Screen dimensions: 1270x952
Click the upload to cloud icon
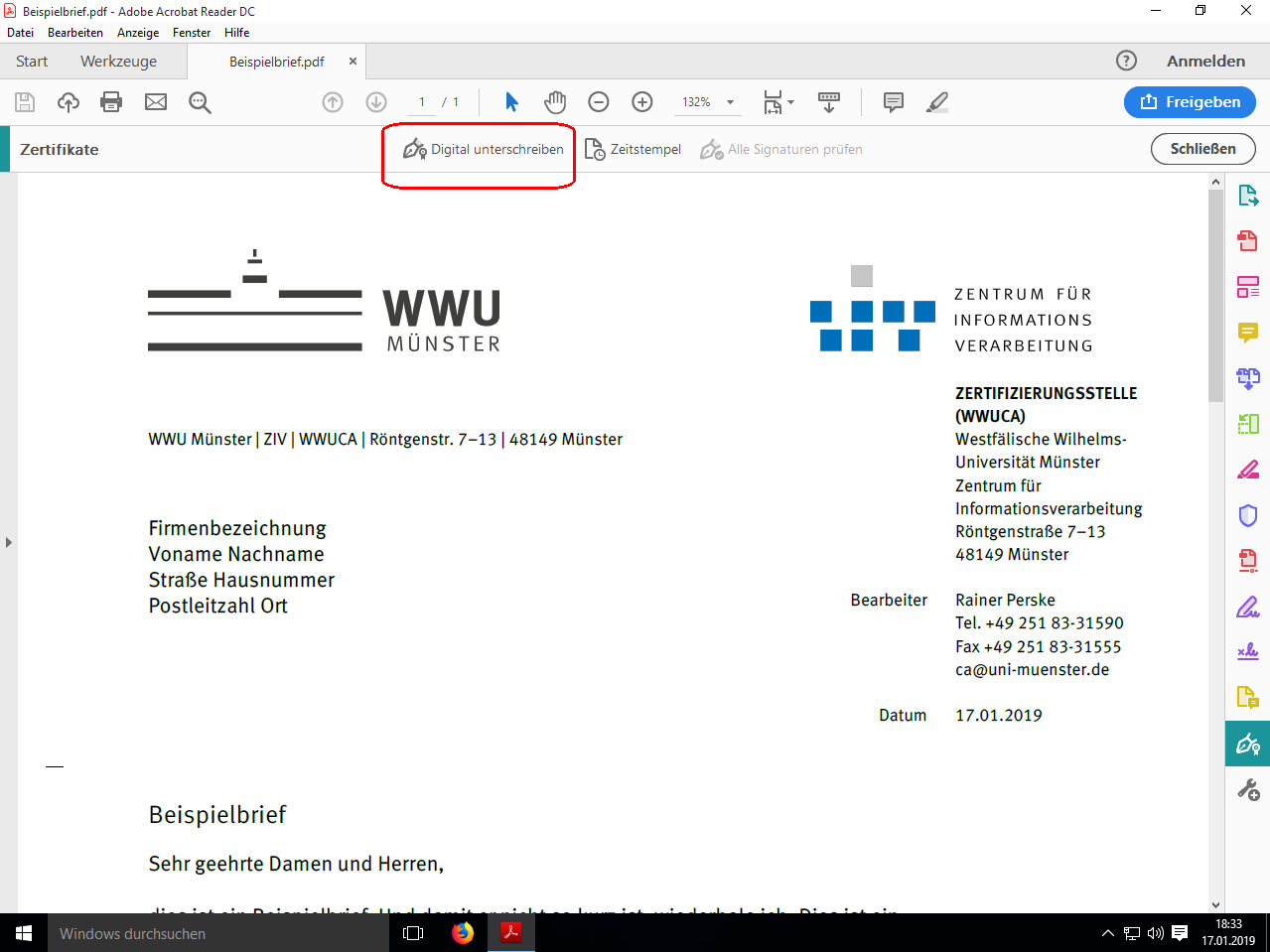(x=69, y=102)
